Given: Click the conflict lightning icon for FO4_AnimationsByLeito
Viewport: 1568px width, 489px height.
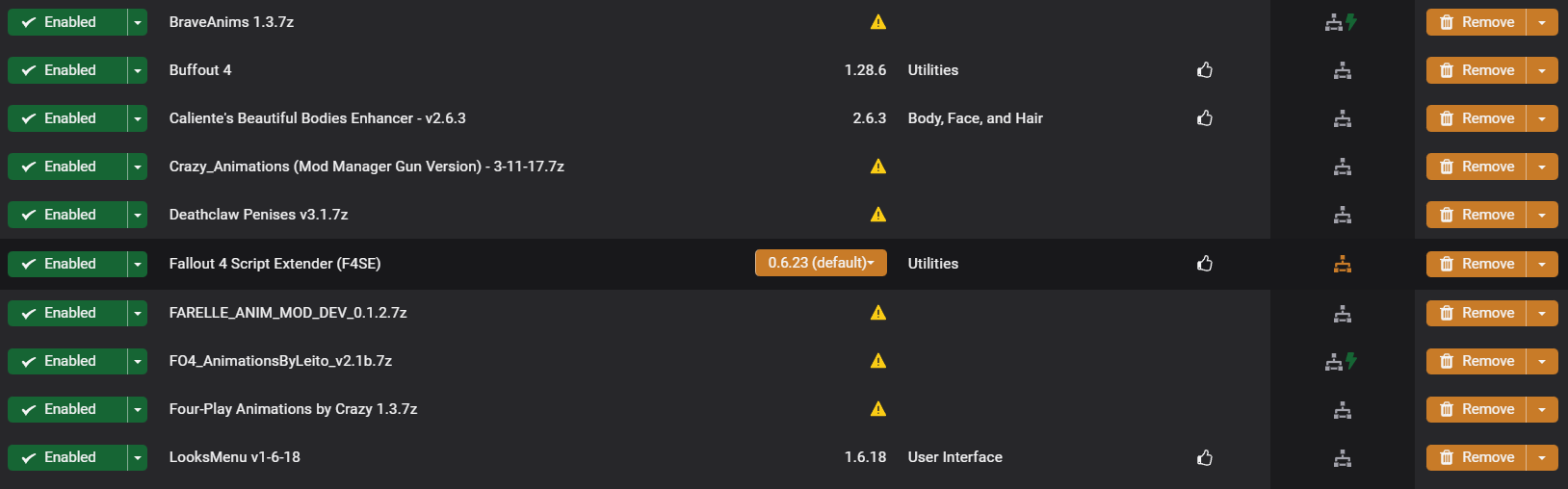Looking at the screenshot, I should pyautogui.click(x=1351, y=361).
